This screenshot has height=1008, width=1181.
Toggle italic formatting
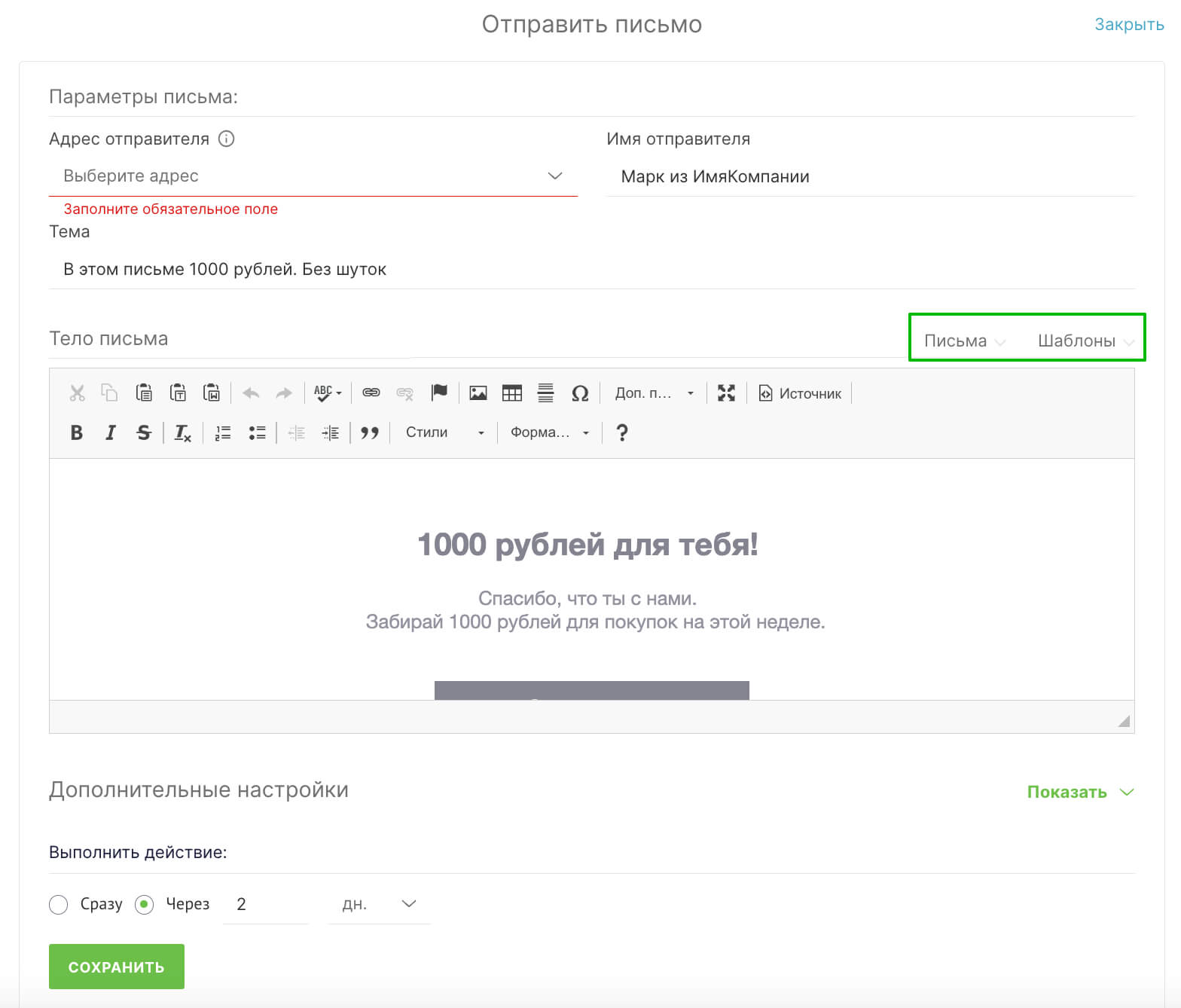(x=110, y=432)
